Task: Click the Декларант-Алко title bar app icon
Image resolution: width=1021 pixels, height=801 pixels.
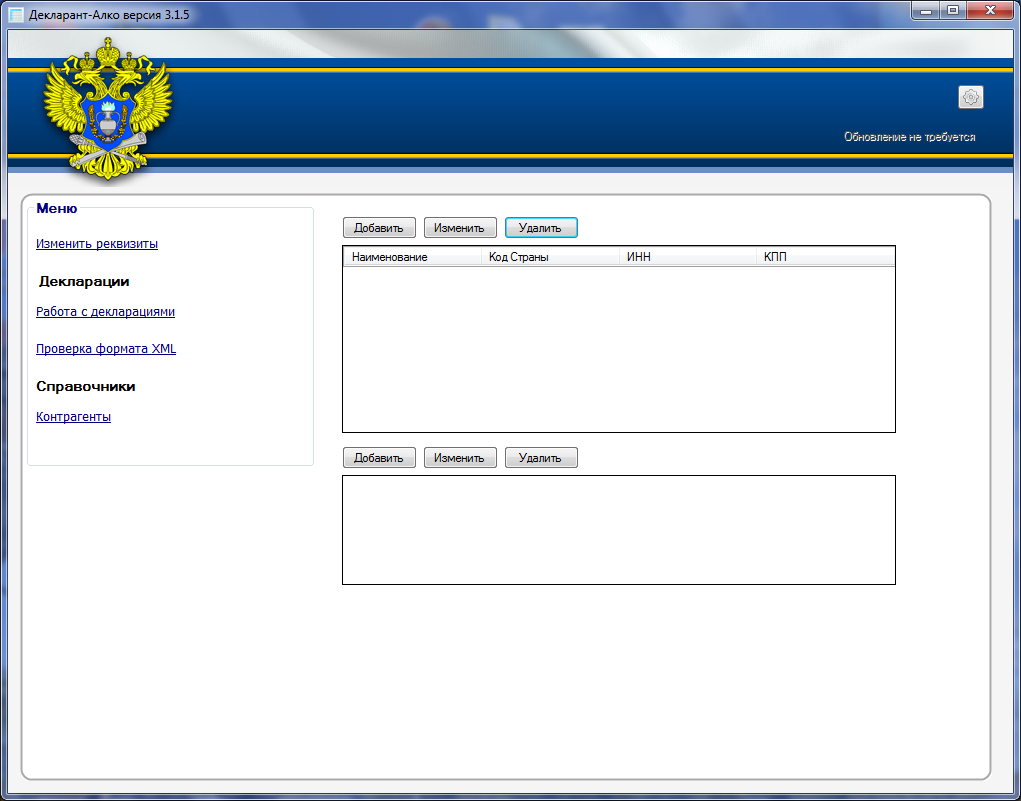Action: tap(16, 15)
